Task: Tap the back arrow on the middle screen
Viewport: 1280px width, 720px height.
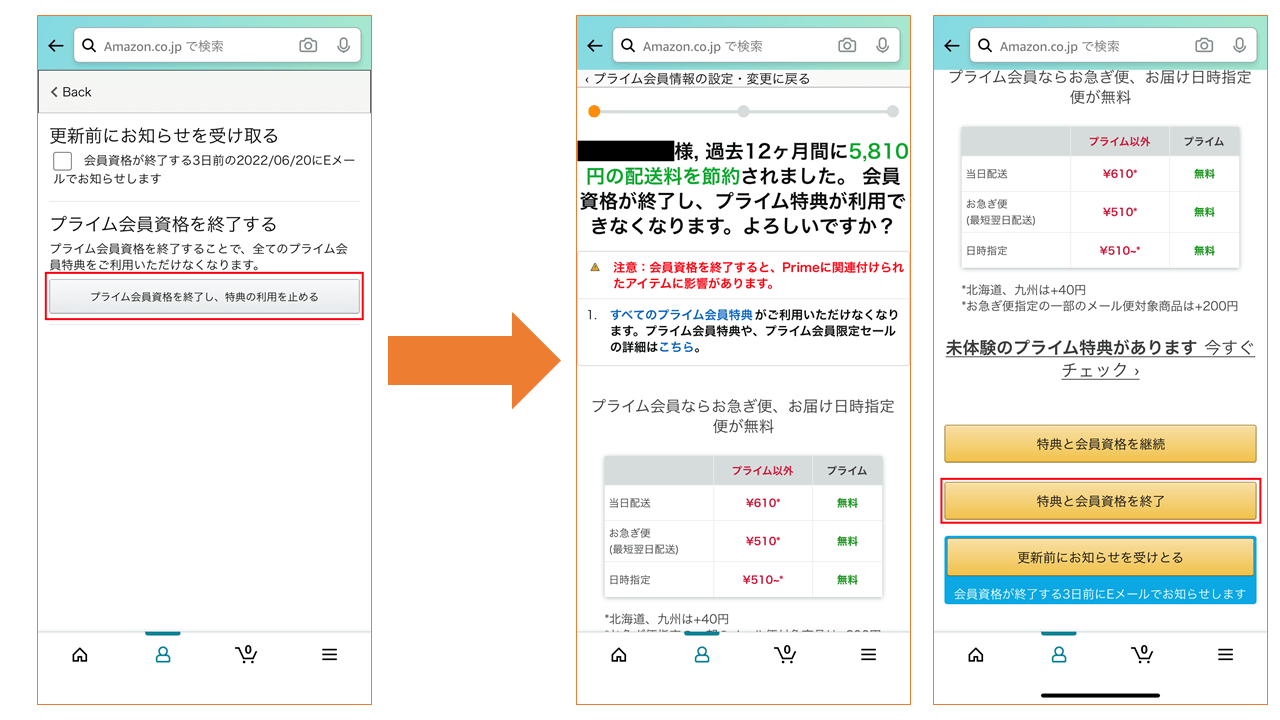Action: click(x=594, y=45)
